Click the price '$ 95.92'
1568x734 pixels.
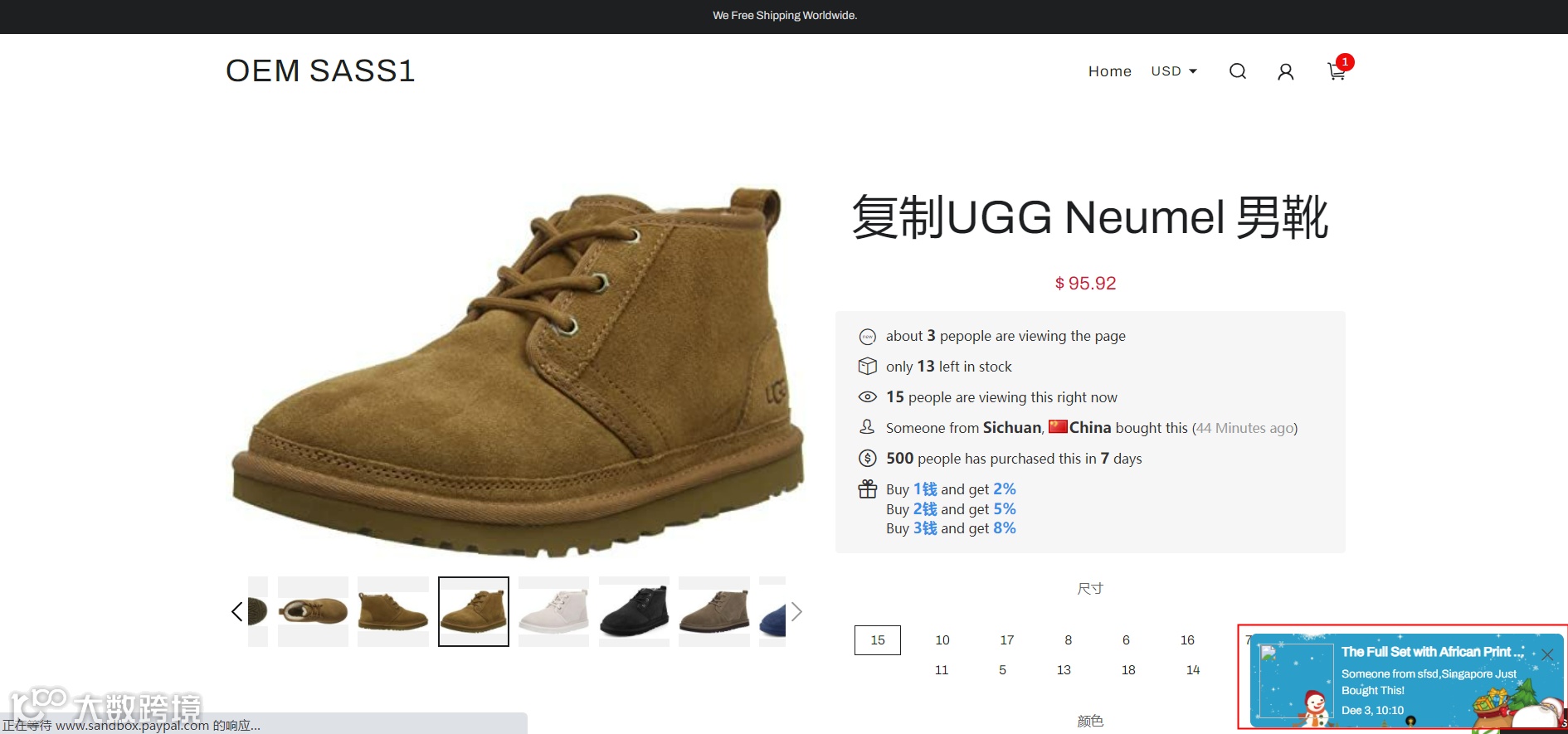[x=1085, y=284]
